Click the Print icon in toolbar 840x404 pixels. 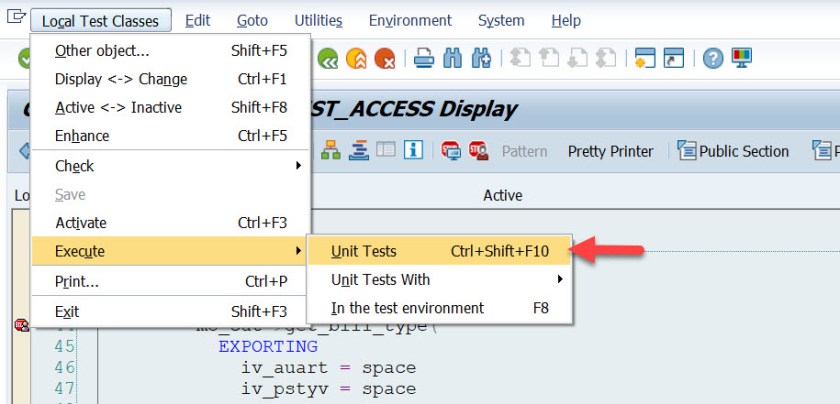[x=424, y=59]
